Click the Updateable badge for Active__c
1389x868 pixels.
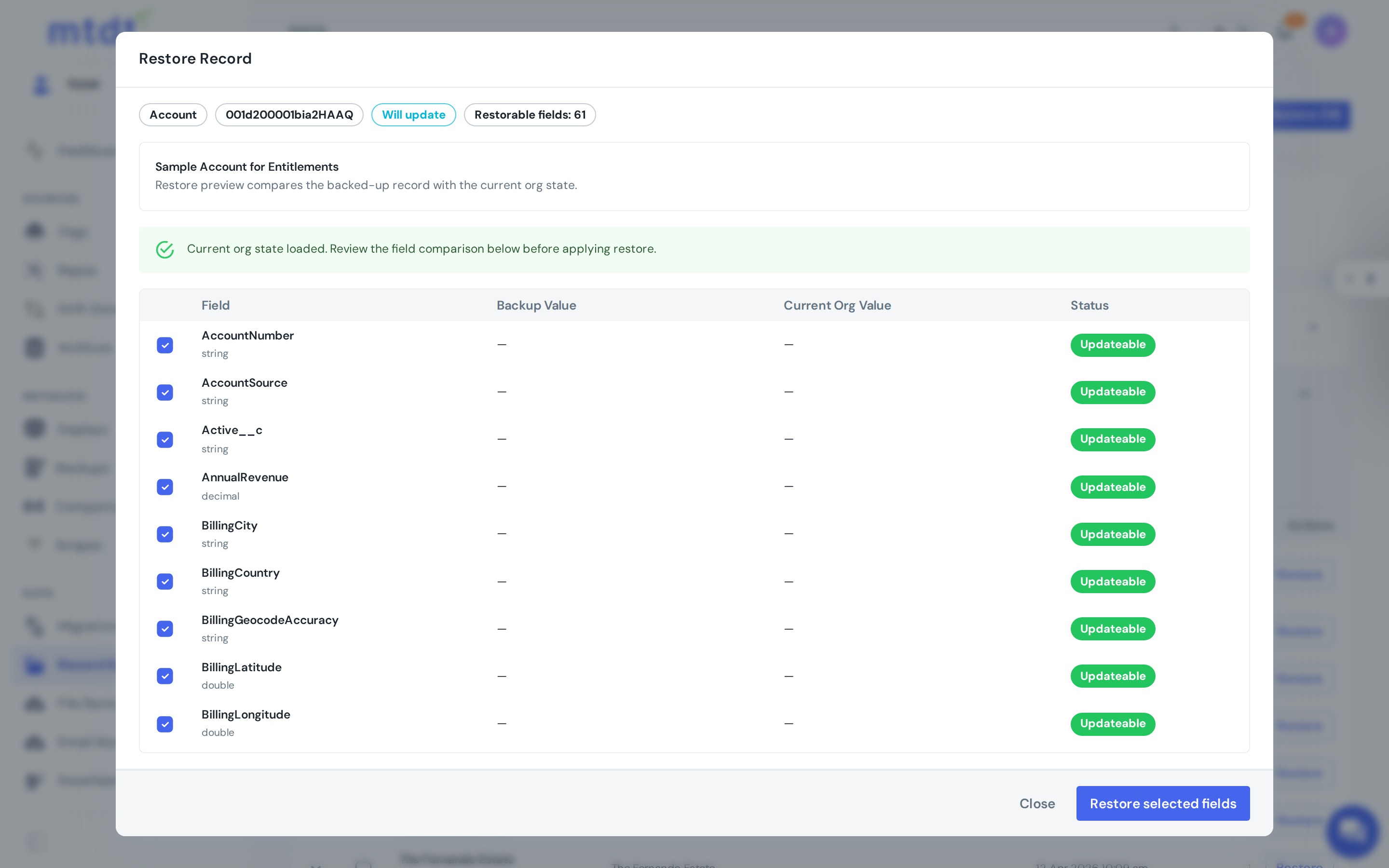click(1112, 440)
